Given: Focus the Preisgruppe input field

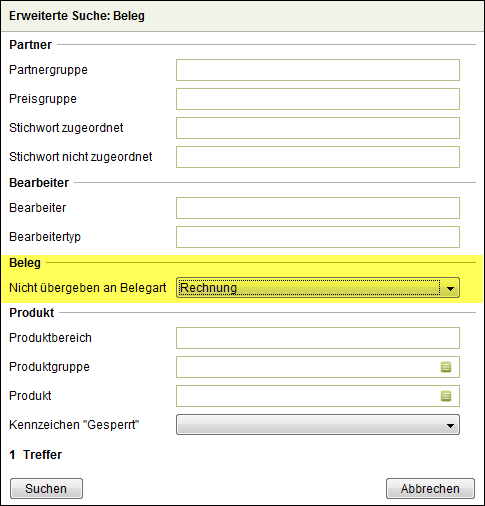Looking at the screenshot, I should point(318,99).
